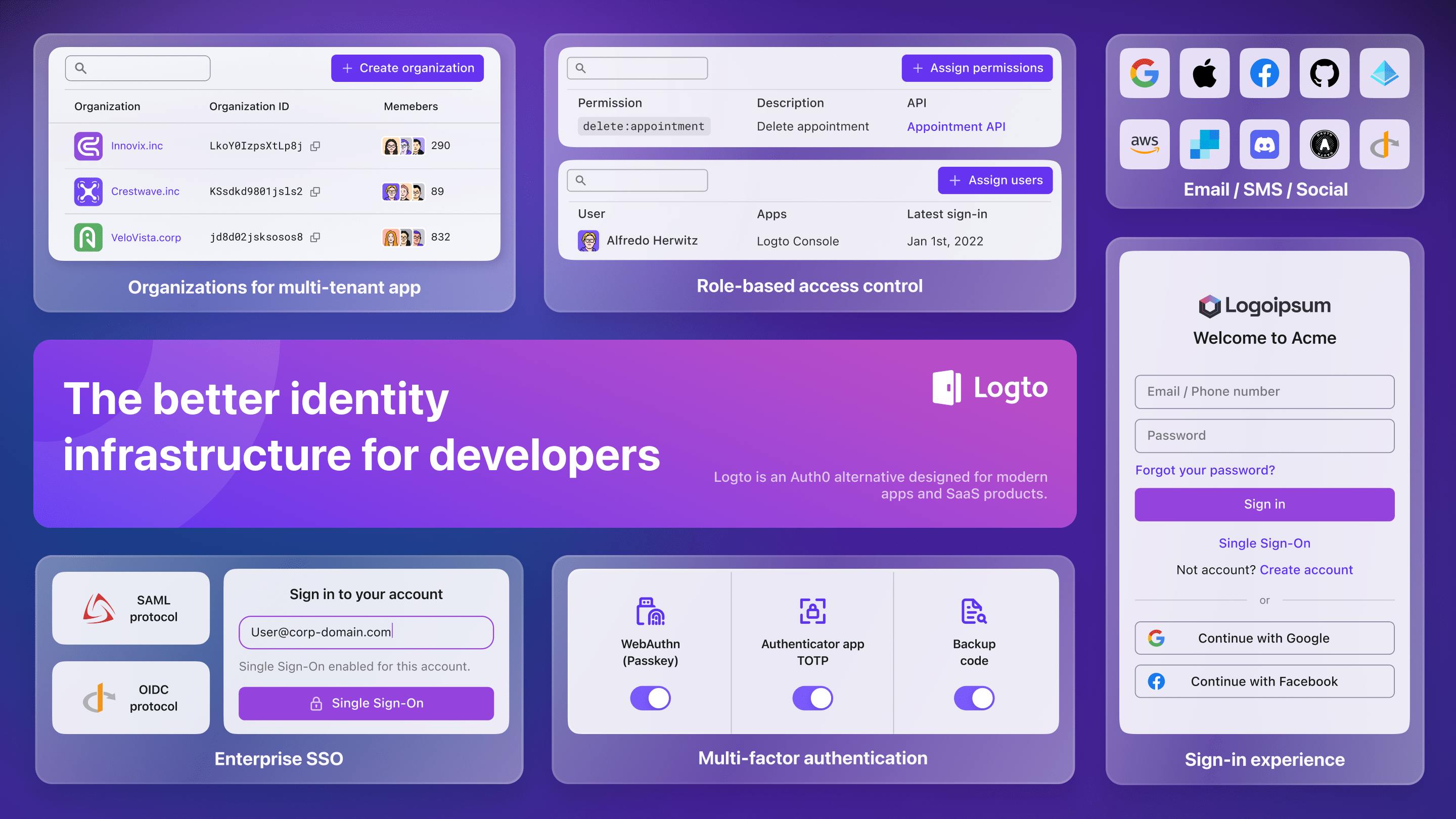This screenshot has width=1456, height=819.
Task: Click the Email / Phone number field
Action: point(1264,392)
